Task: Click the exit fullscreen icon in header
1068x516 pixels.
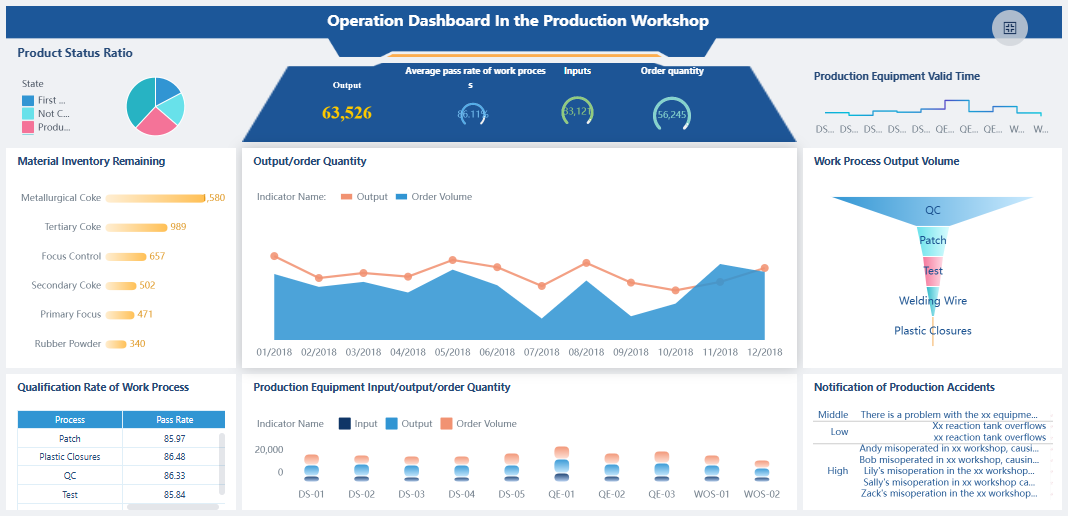Action: point(1009,28)
